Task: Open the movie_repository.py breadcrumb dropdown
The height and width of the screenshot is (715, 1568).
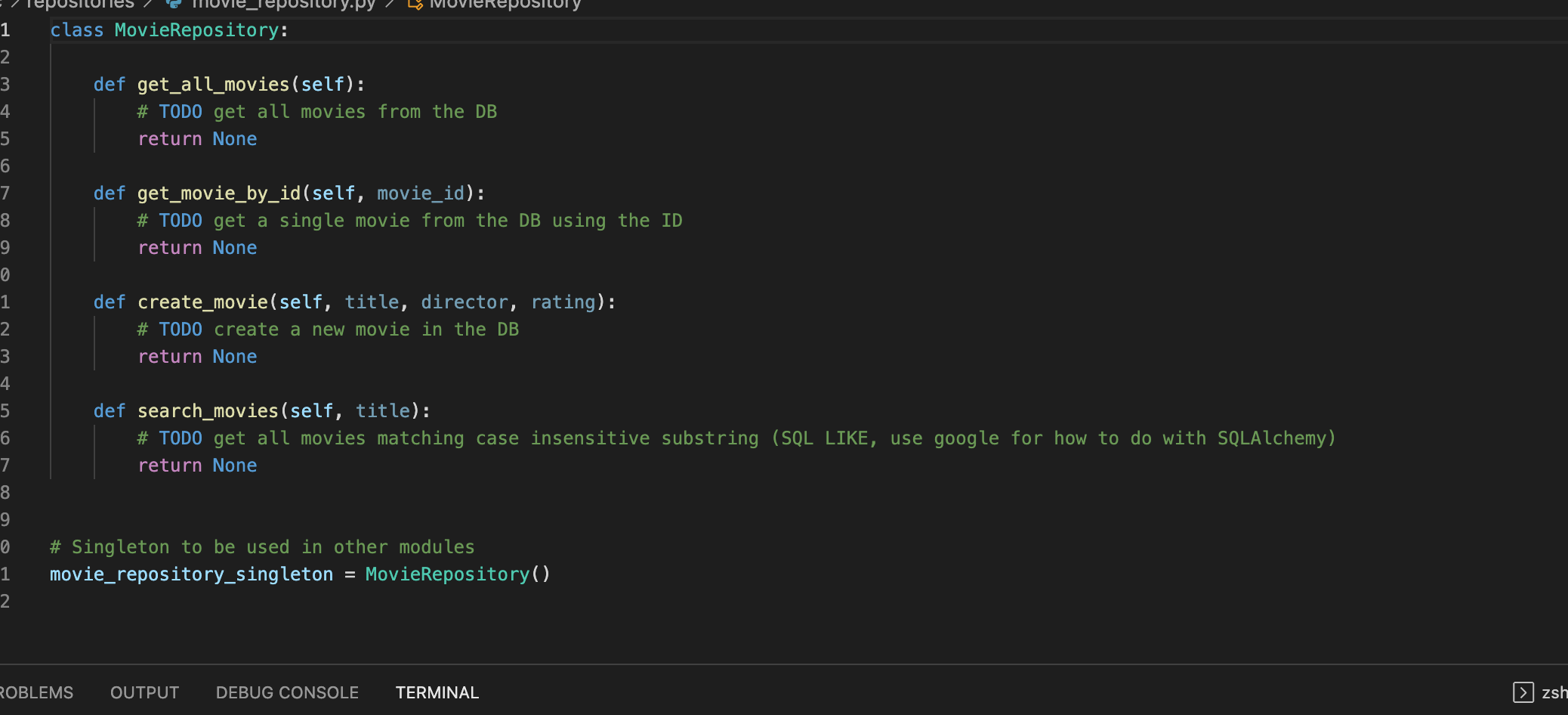Action: click(x=282, y=5)
